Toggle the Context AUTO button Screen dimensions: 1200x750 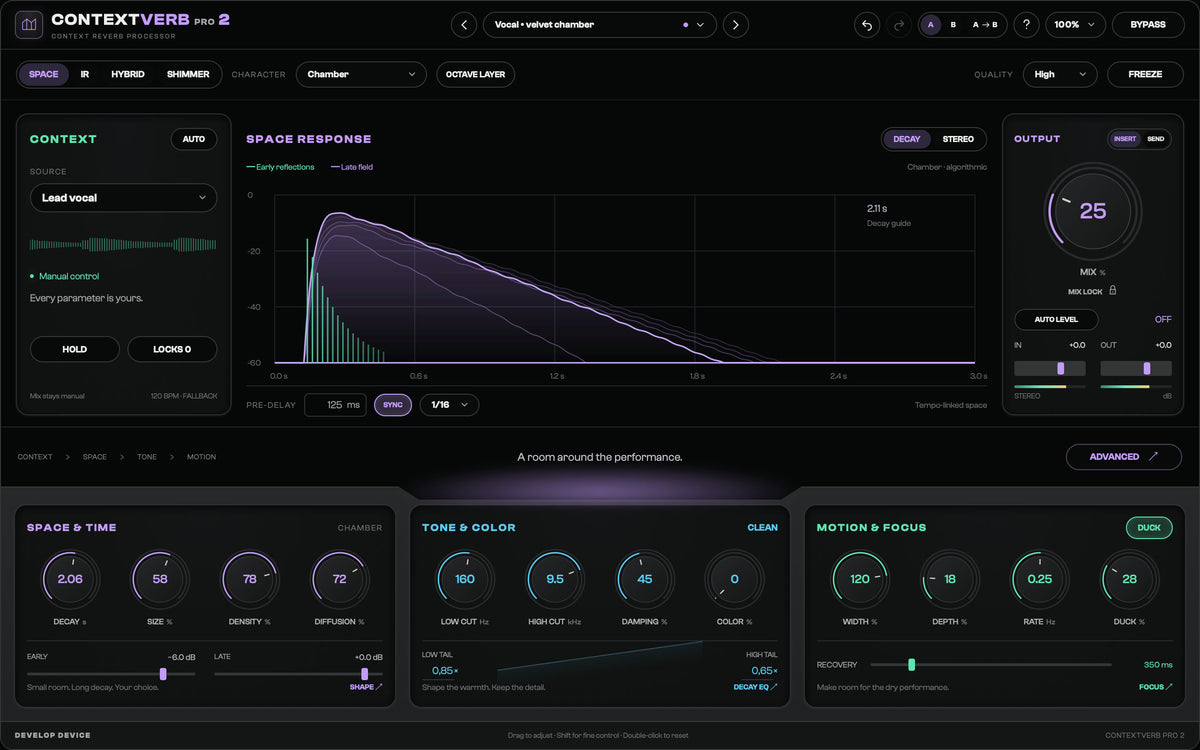point(194,139)
